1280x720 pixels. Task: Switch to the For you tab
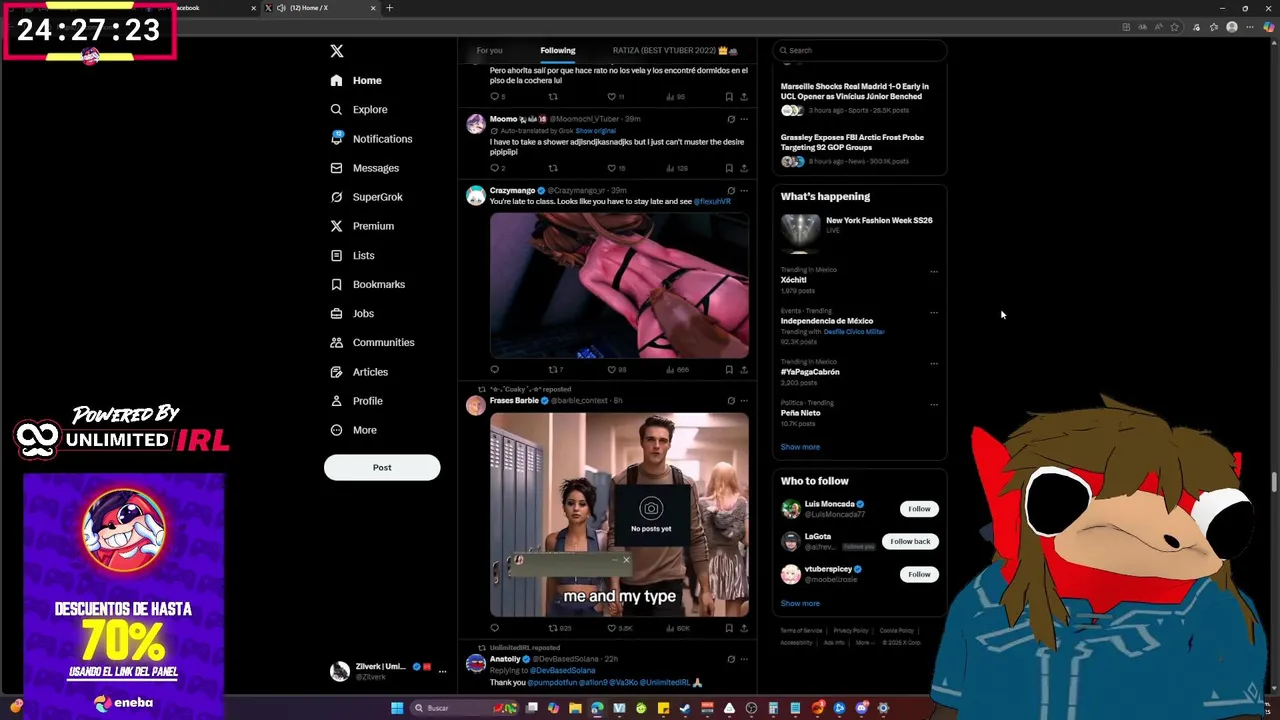489,50
